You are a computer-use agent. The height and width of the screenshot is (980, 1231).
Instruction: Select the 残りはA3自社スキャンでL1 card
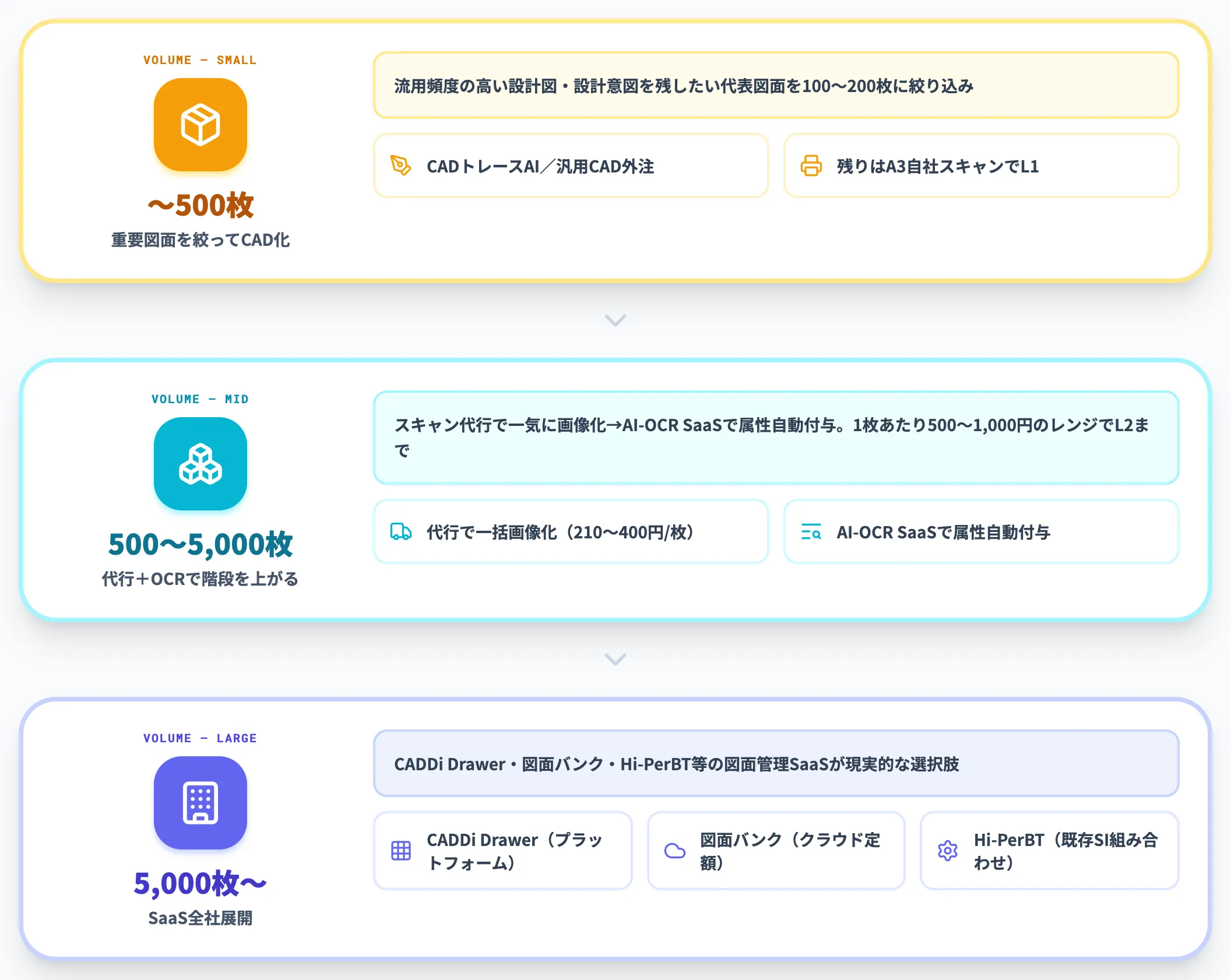pyautogui.click(x=982, y=166)
